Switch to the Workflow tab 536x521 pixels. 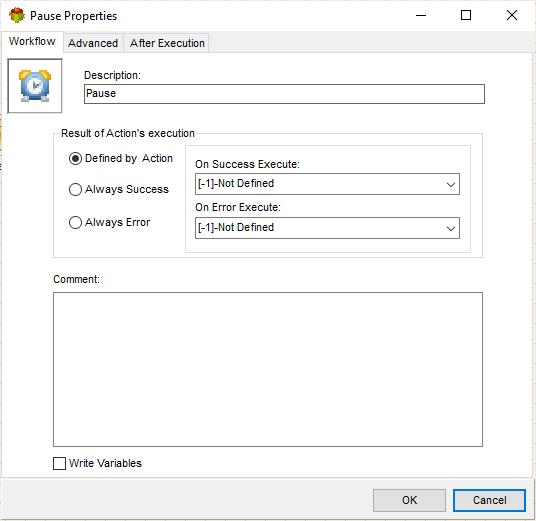[32, 41]
